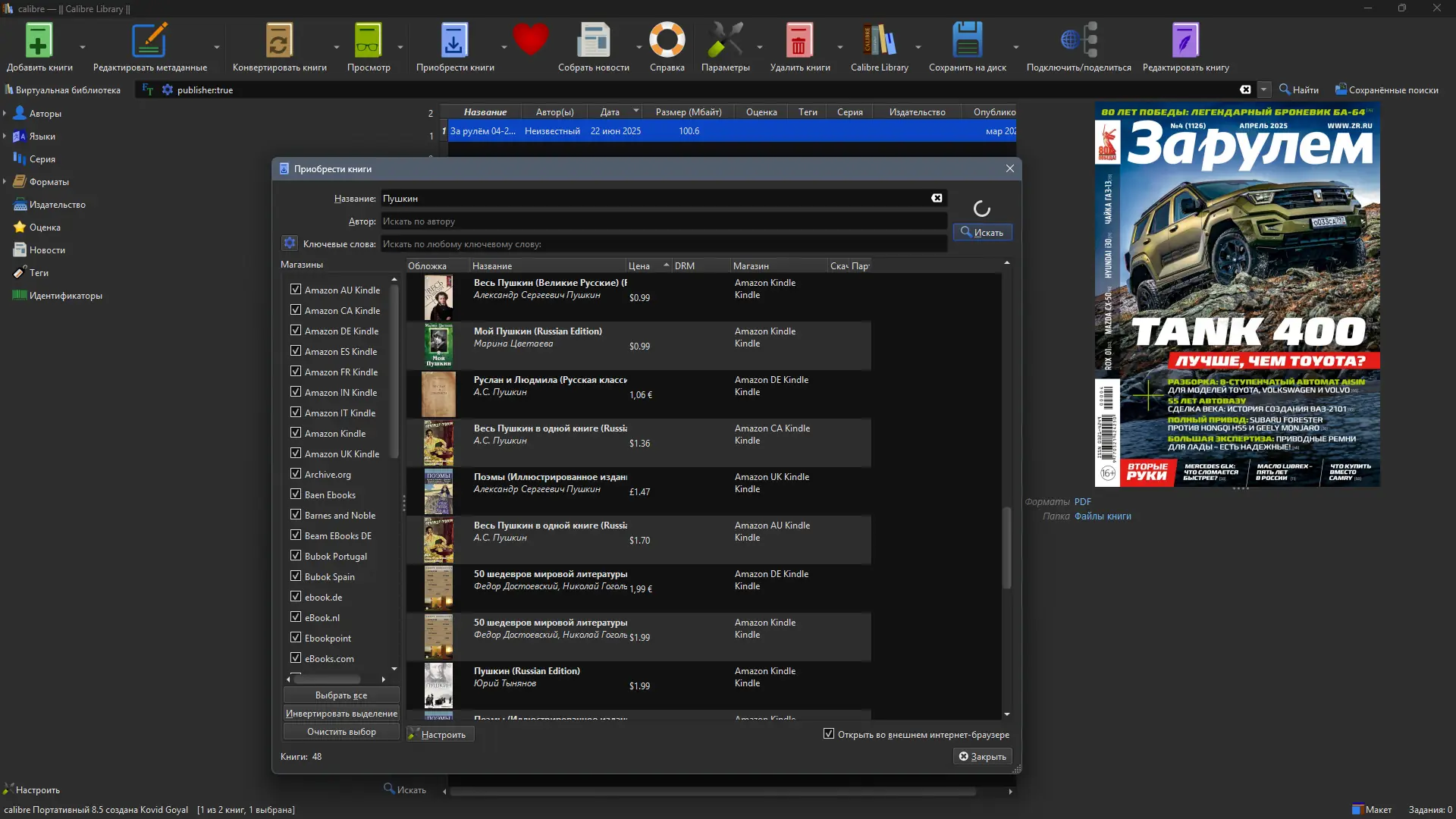Expand the Formats category in sidebar

(5, 182)
